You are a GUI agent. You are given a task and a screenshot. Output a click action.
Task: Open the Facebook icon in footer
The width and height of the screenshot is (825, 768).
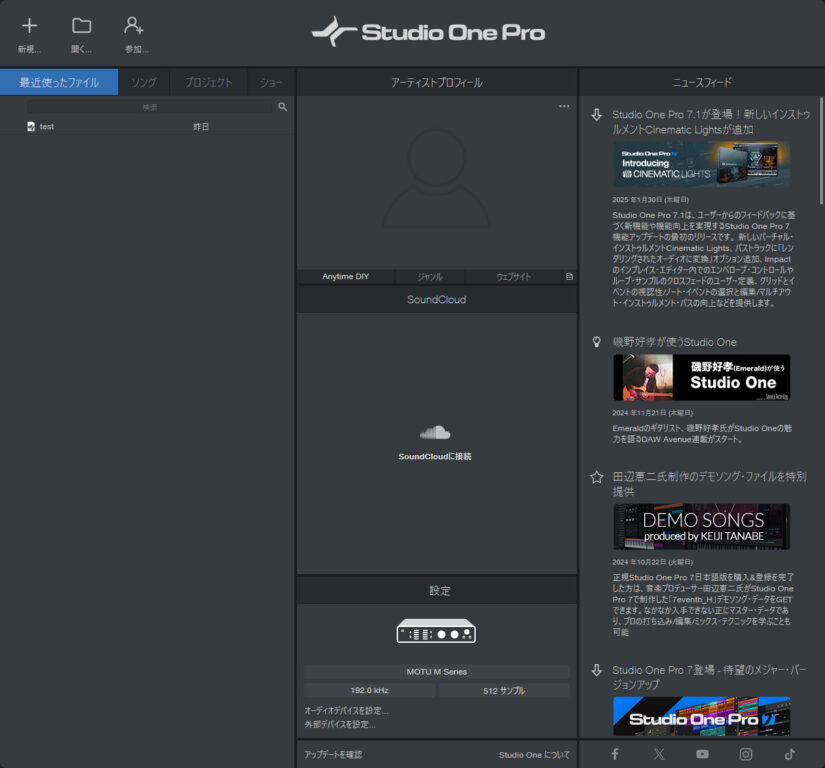(x=615, y=754)
